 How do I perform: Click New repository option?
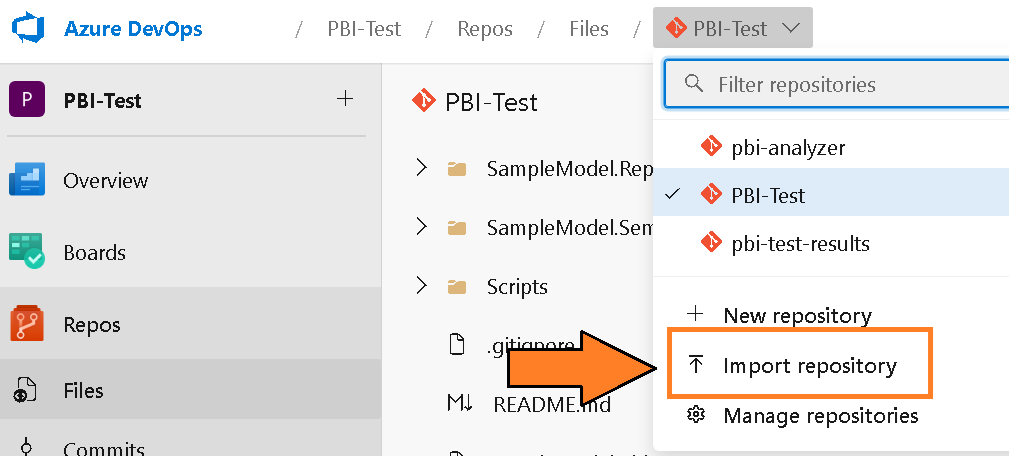pyautogui.click(x=797, y=315)
